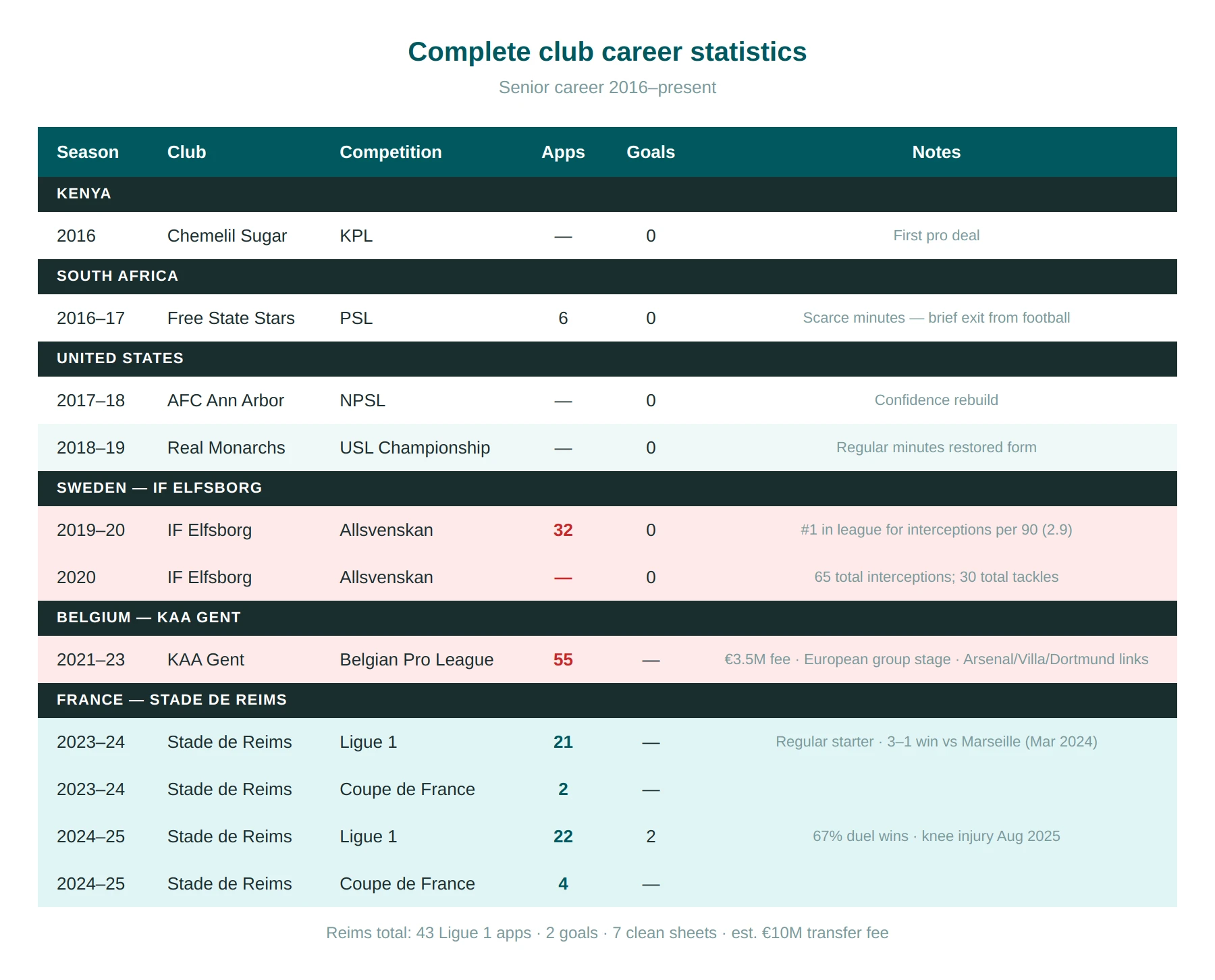Click the "NPSL" competition cell
This screenshot has height=980, width=1215.
point(362,400)
